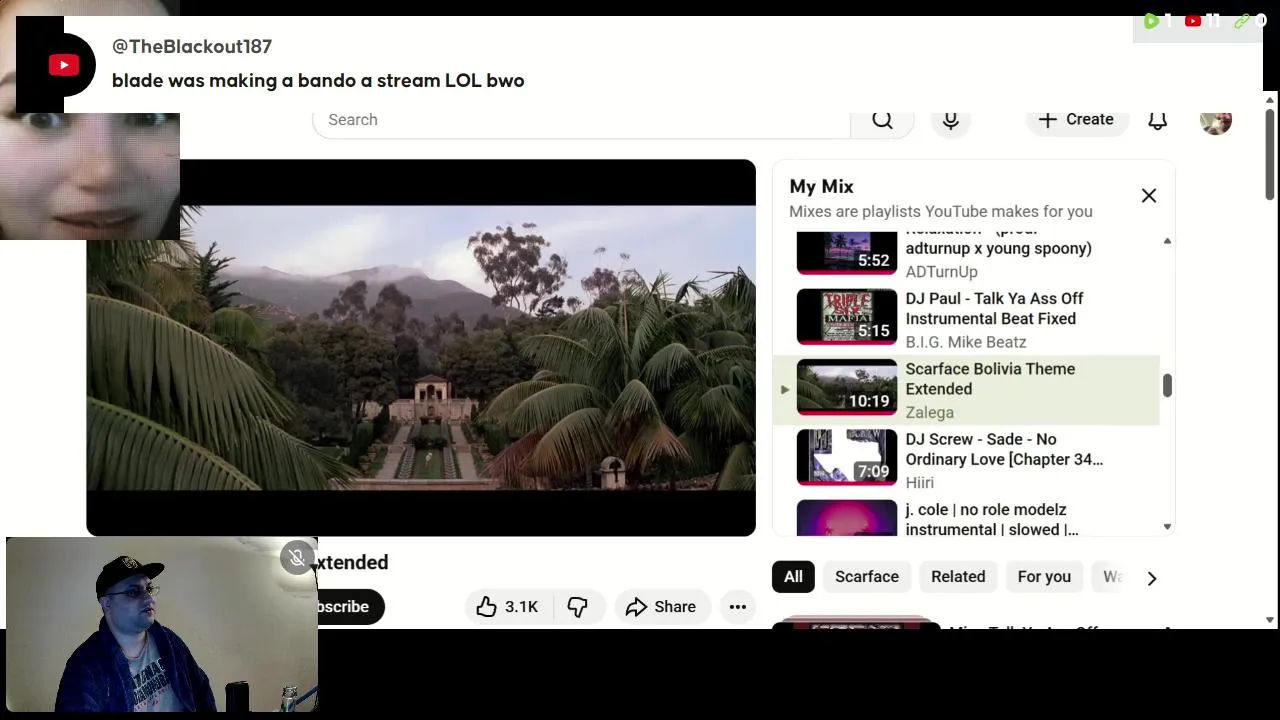Click channel name B.I.G. Mike Beatz
Screen dimensions: 1280x720
966,342
